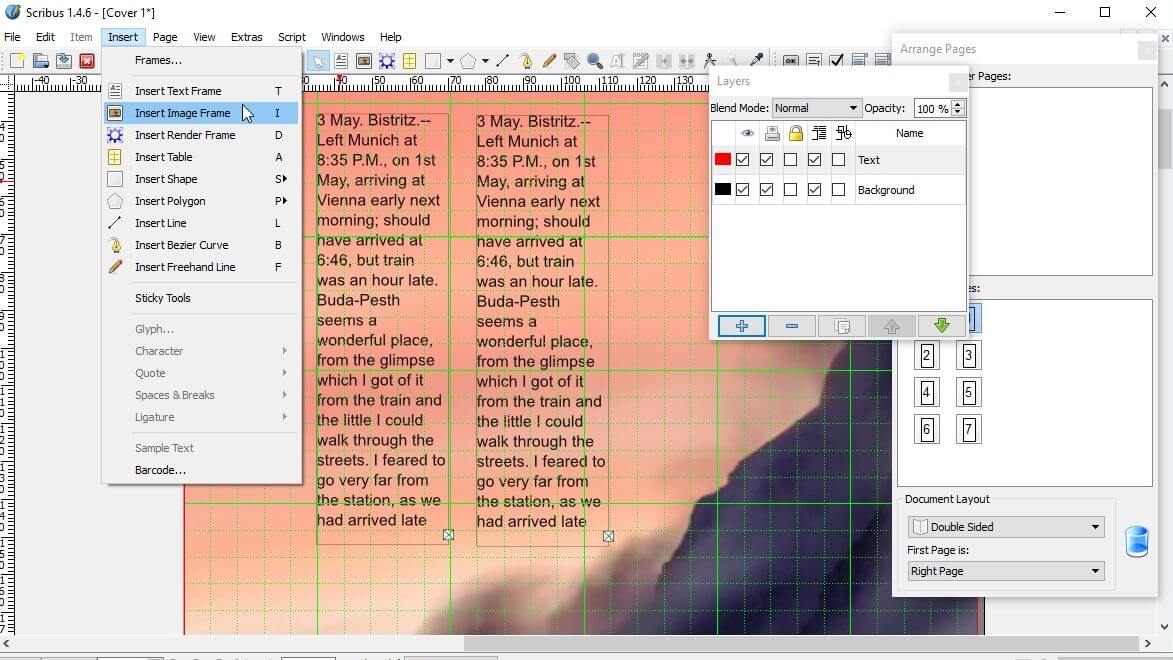Choose Insert Table menu entry
The height and width of the screenshot is (660, 1173).
click(201, 157)
